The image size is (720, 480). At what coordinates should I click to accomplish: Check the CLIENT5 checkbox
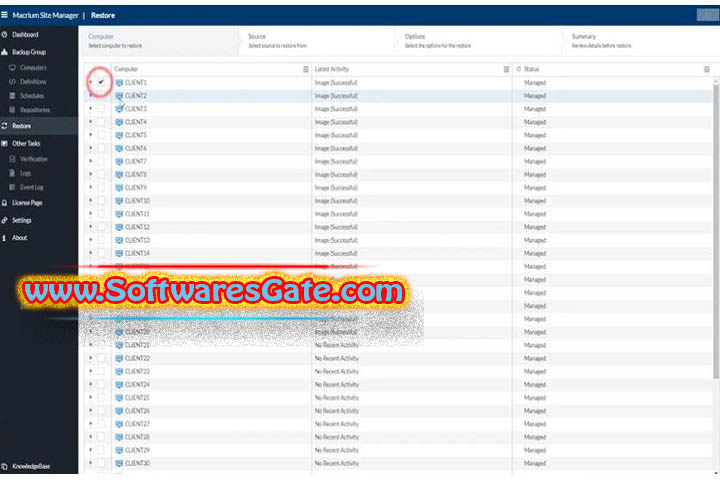click(x=101, y=135)
